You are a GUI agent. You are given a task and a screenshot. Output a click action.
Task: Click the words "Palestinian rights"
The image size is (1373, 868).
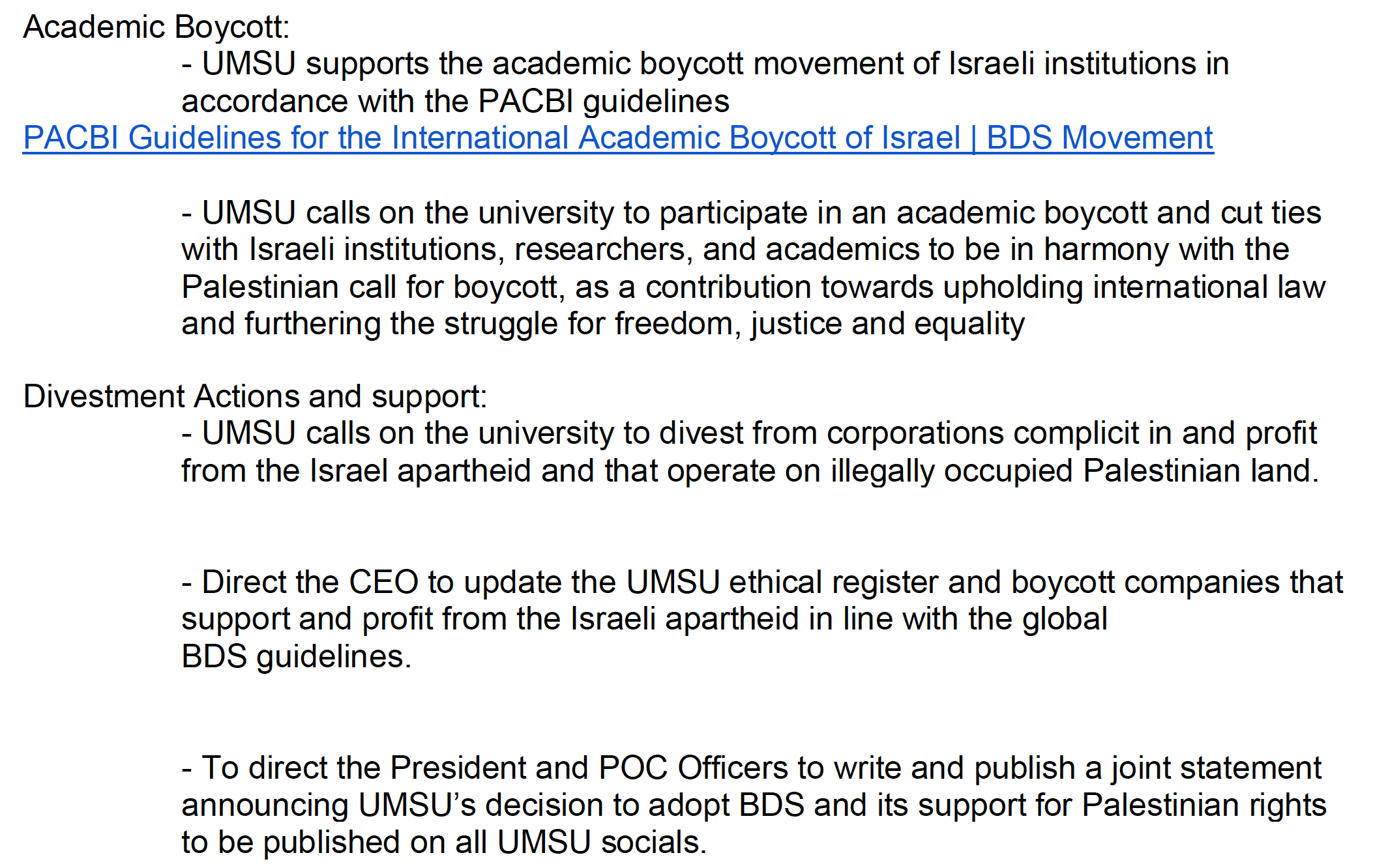coord(1203,805)
